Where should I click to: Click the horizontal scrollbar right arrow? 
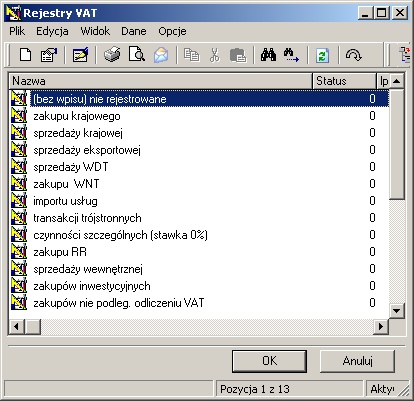coord(381,326)
